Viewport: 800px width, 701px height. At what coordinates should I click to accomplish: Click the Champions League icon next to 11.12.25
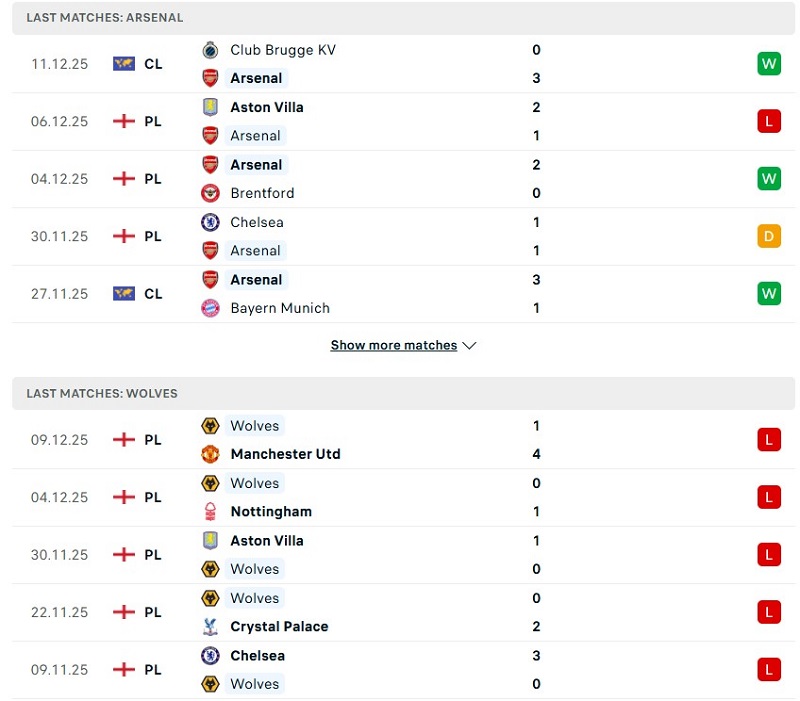125,63
